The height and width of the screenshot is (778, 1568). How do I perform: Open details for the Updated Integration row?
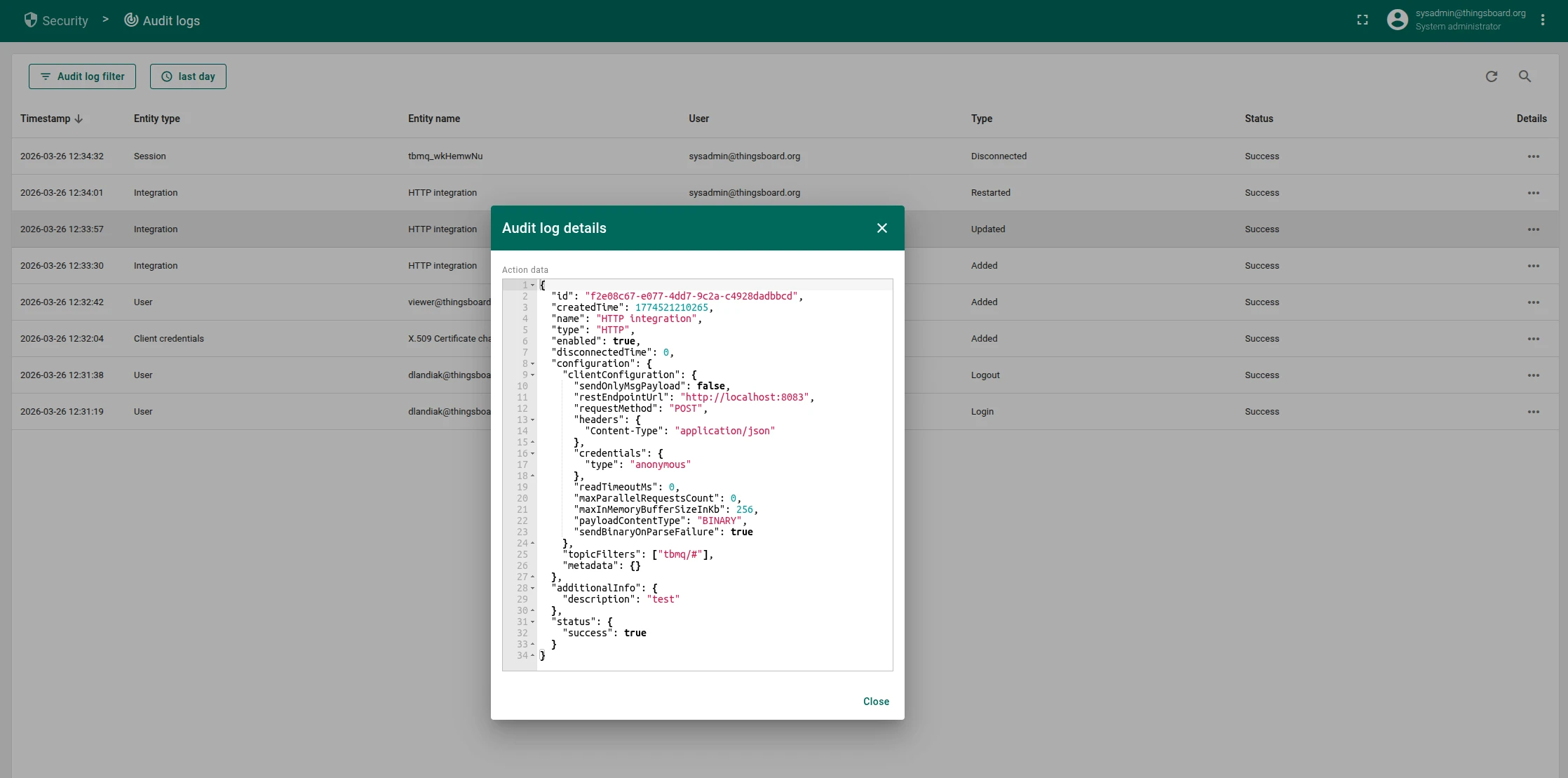[x=1534, y=229]
